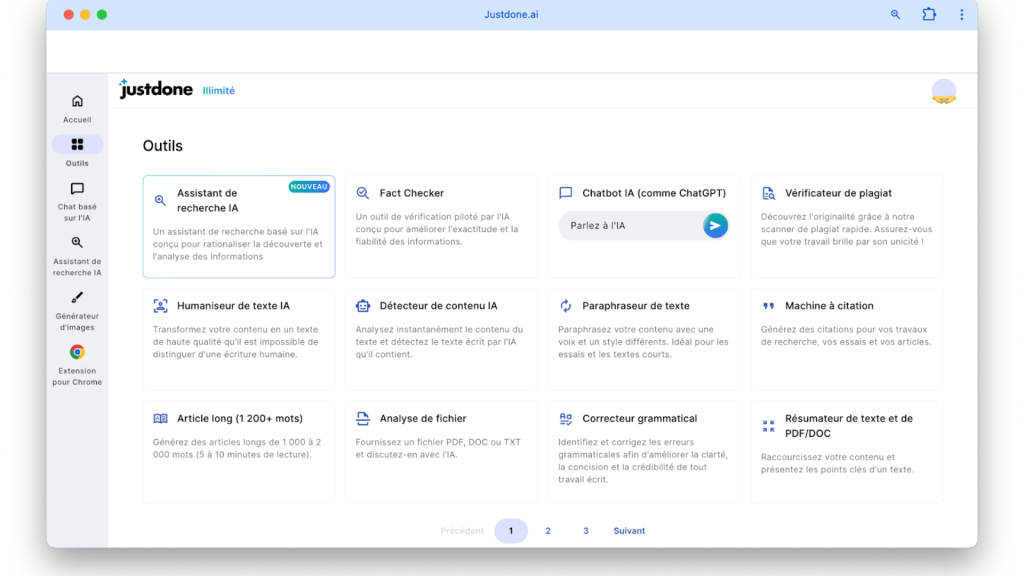This screenshot has height=576, width=1024.
Task: Click the Article long book icon
Action: point(160,419)
